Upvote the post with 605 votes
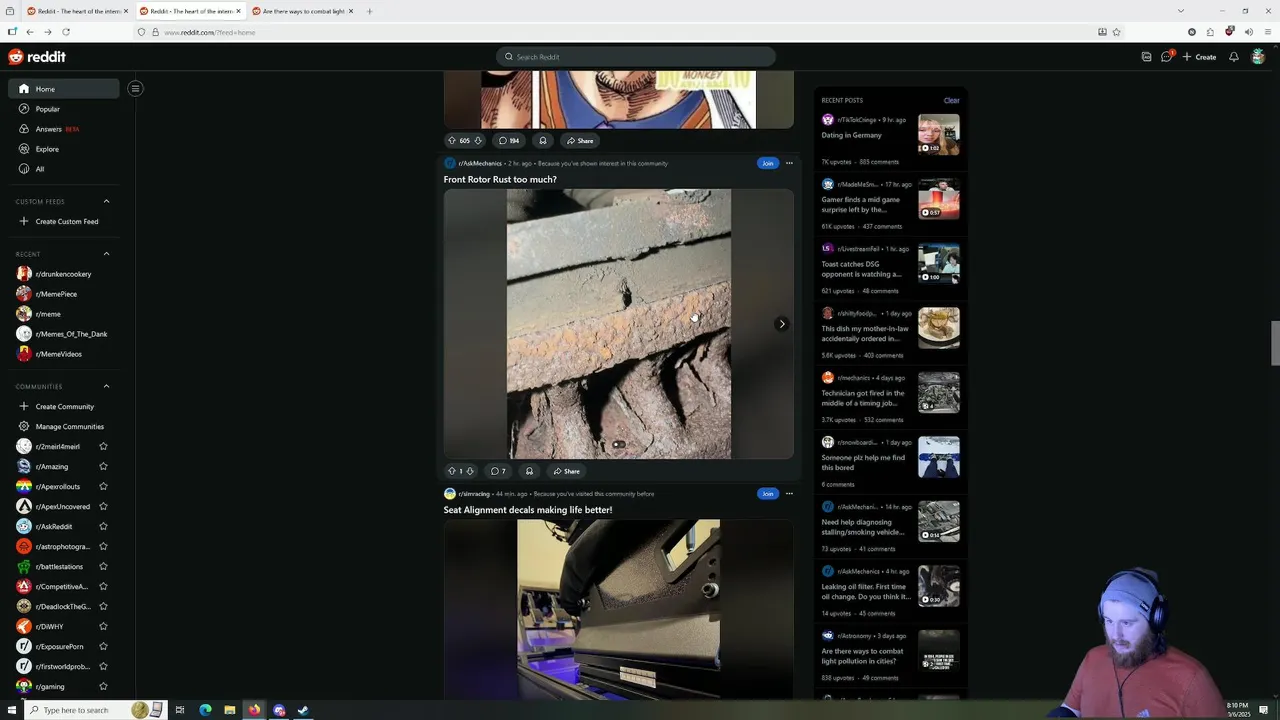Image resolution: width=1280 pixels, height=720 pixels. click(x=452, y=141)
